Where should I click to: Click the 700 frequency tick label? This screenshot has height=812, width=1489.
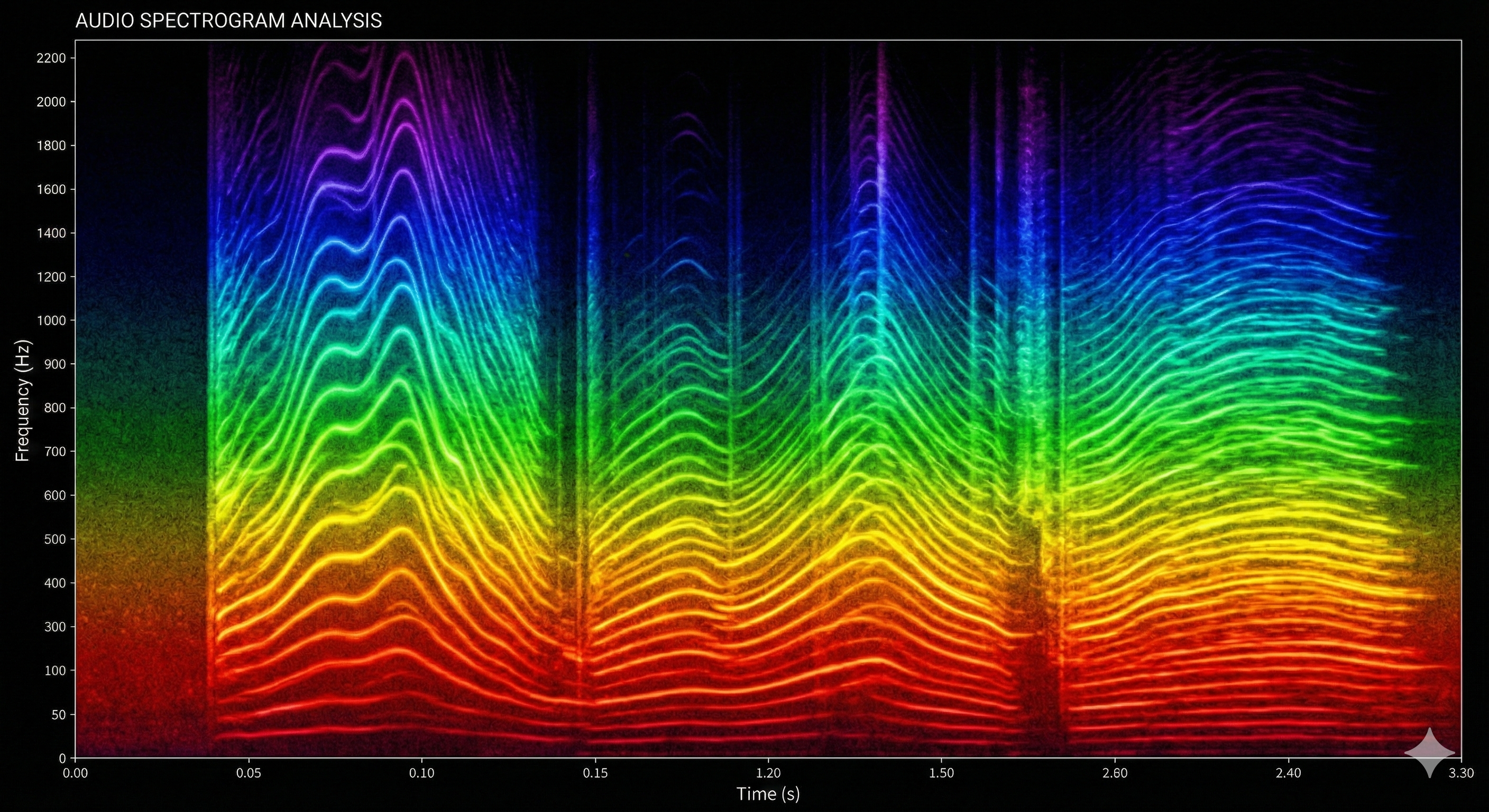coord(55,451)
